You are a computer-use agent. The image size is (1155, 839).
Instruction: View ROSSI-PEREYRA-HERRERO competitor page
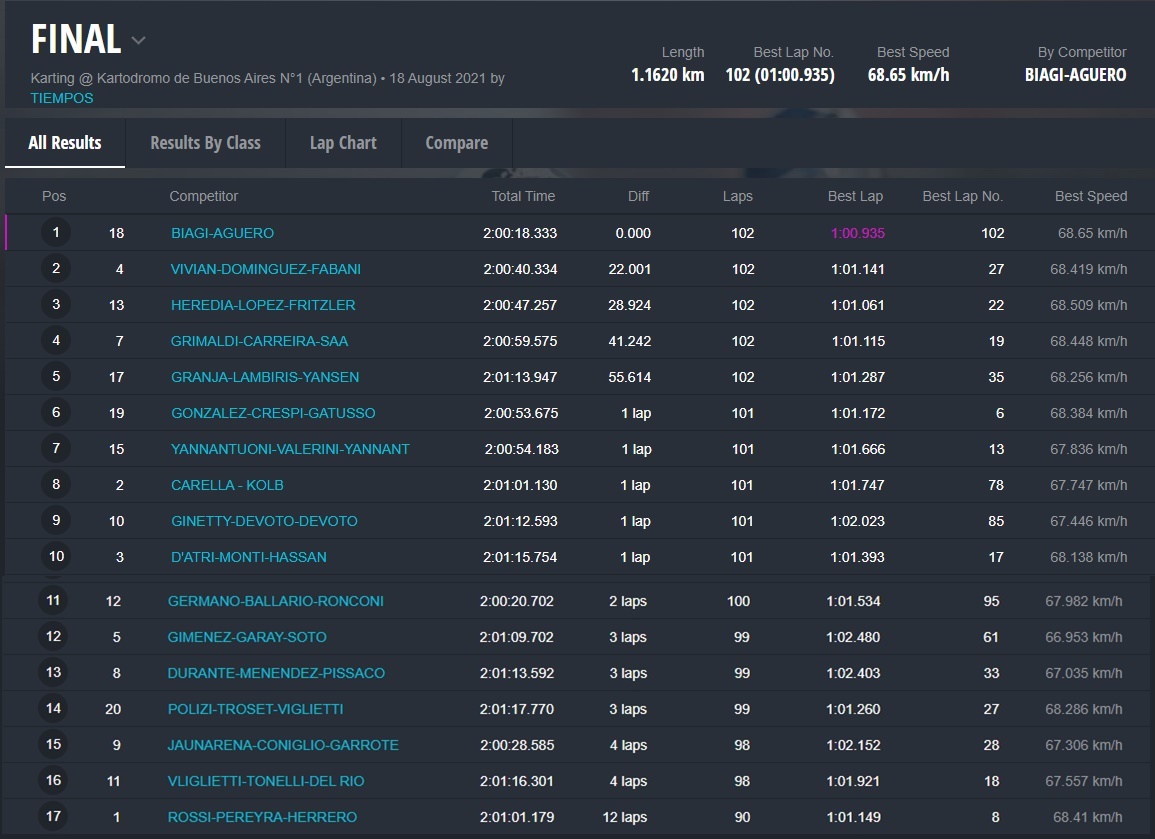(262, 817)
